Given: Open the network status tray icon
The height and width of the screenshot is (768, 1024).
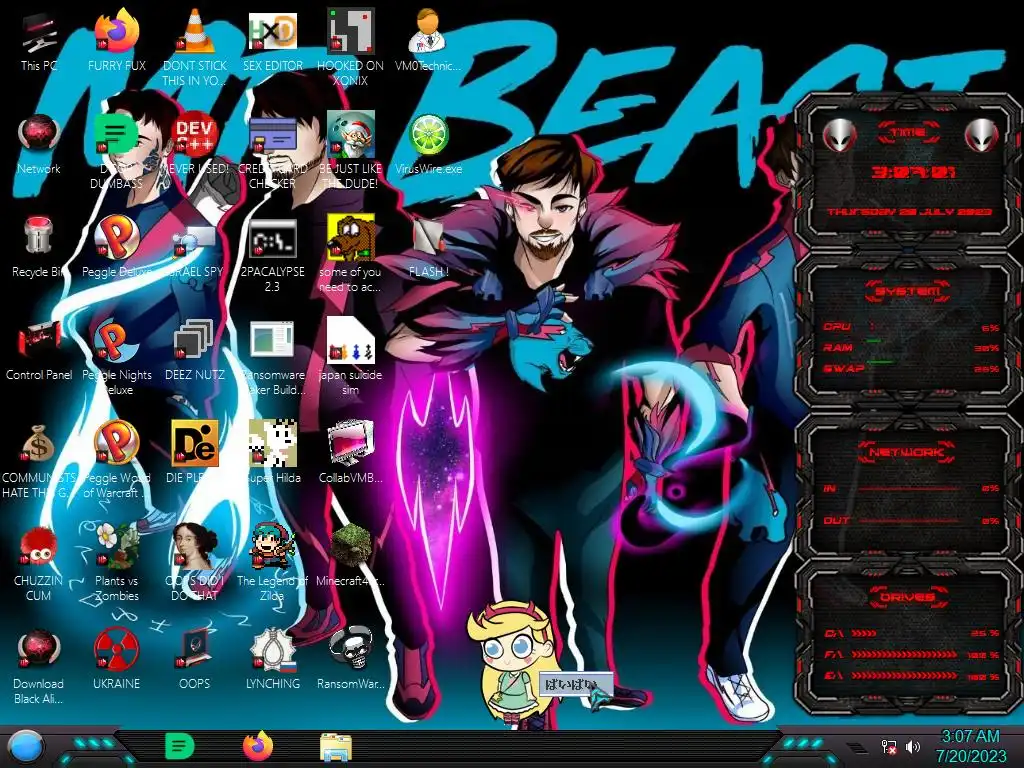Looking at the screenshot, I should coord(888,746).
